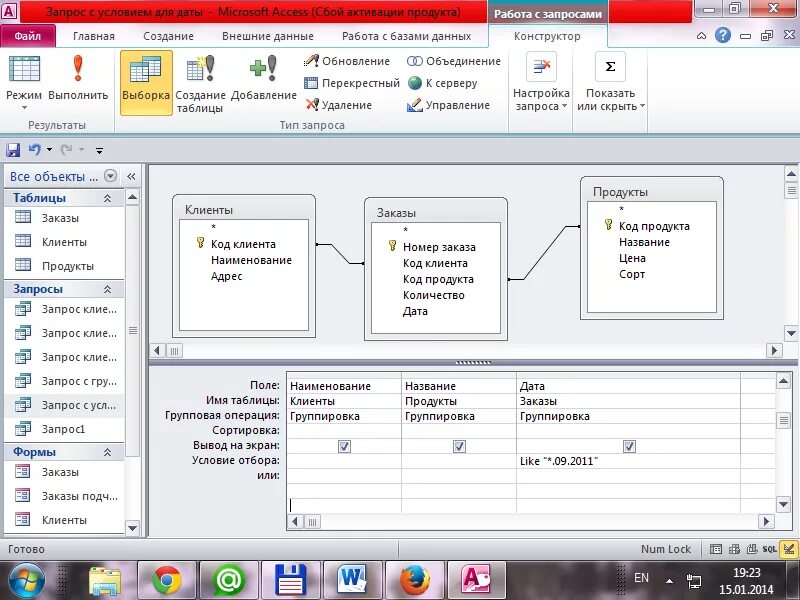Open the Undo history dropdown arrow

coord(49,149)
